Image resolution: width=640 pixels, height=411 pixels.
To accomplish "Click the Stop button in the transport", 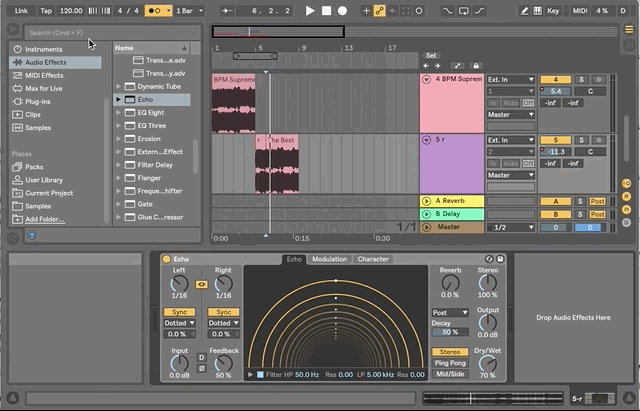I will pyautogui.click(x=326, y=10).
